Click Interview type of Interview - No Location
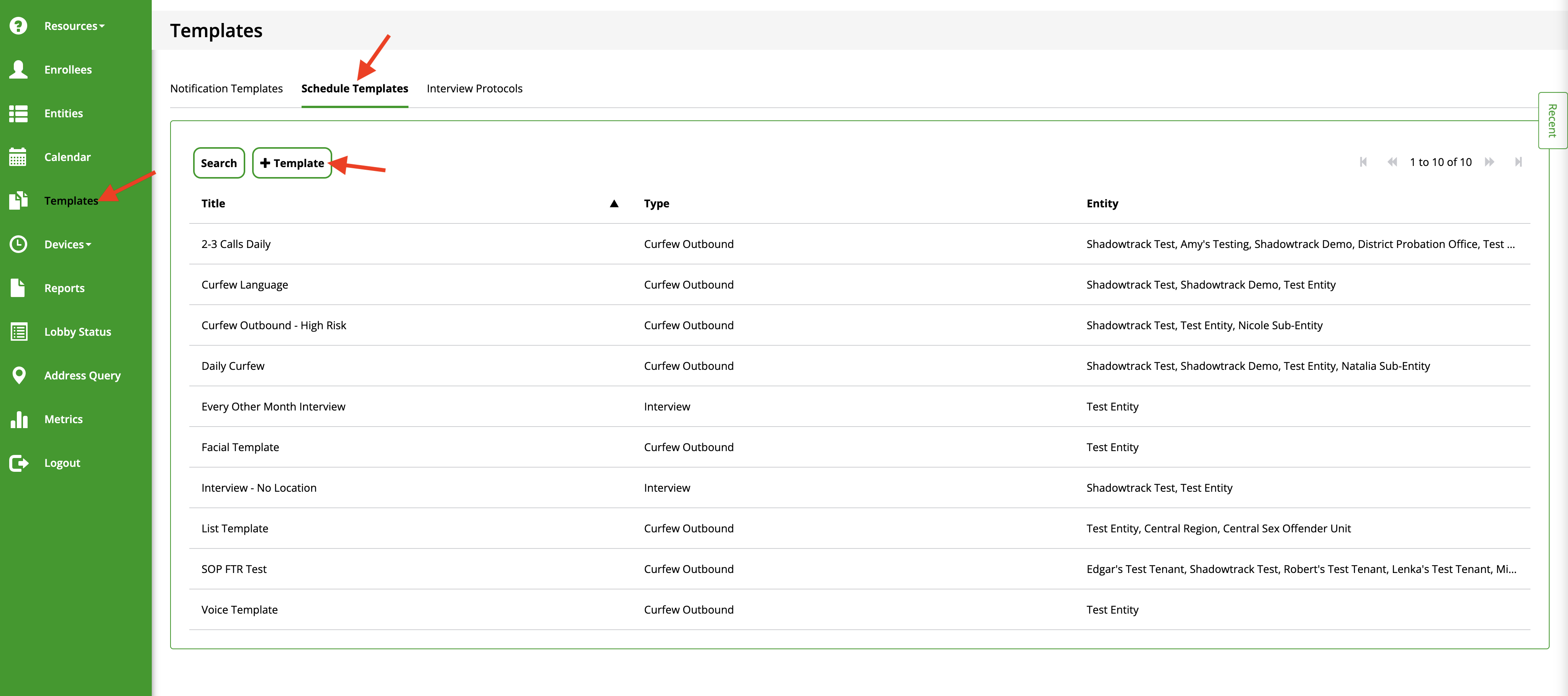This screenshot has width=1568, height=696. 667,488
